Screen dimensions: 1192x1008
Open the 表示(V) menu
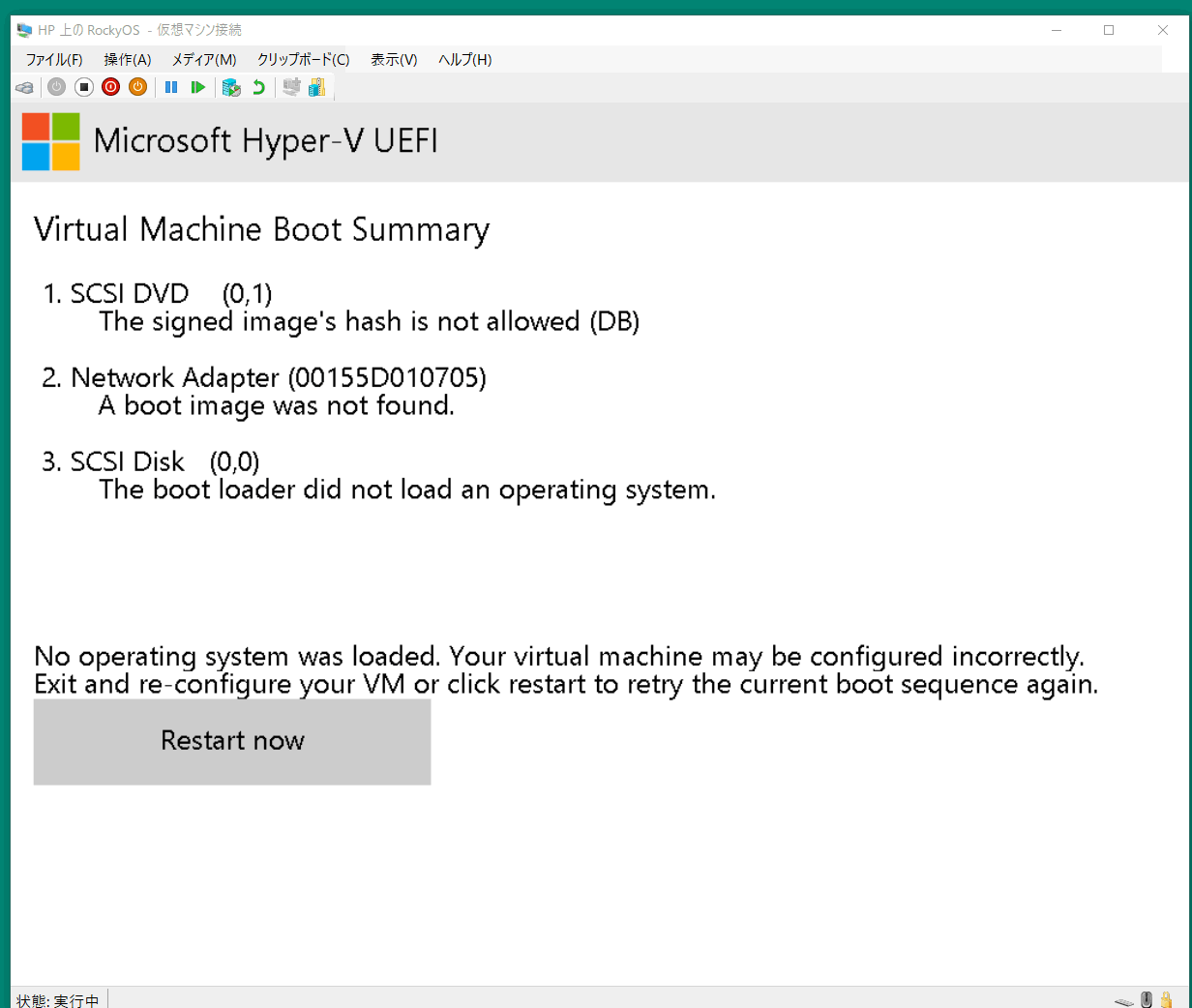tap(394, 59)
